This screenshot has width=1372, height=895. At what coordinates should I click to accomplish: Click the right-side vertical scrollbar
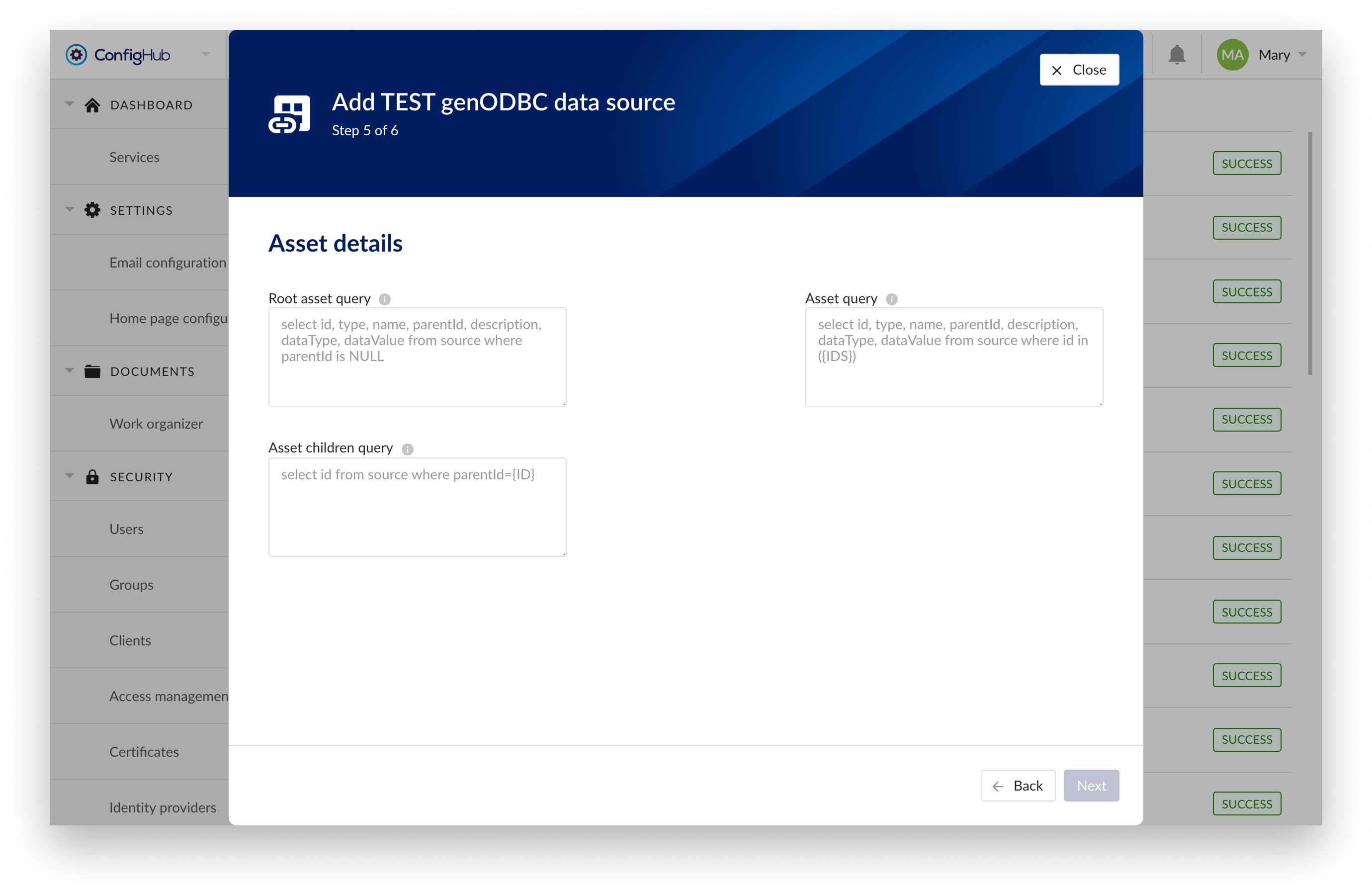1310,254
